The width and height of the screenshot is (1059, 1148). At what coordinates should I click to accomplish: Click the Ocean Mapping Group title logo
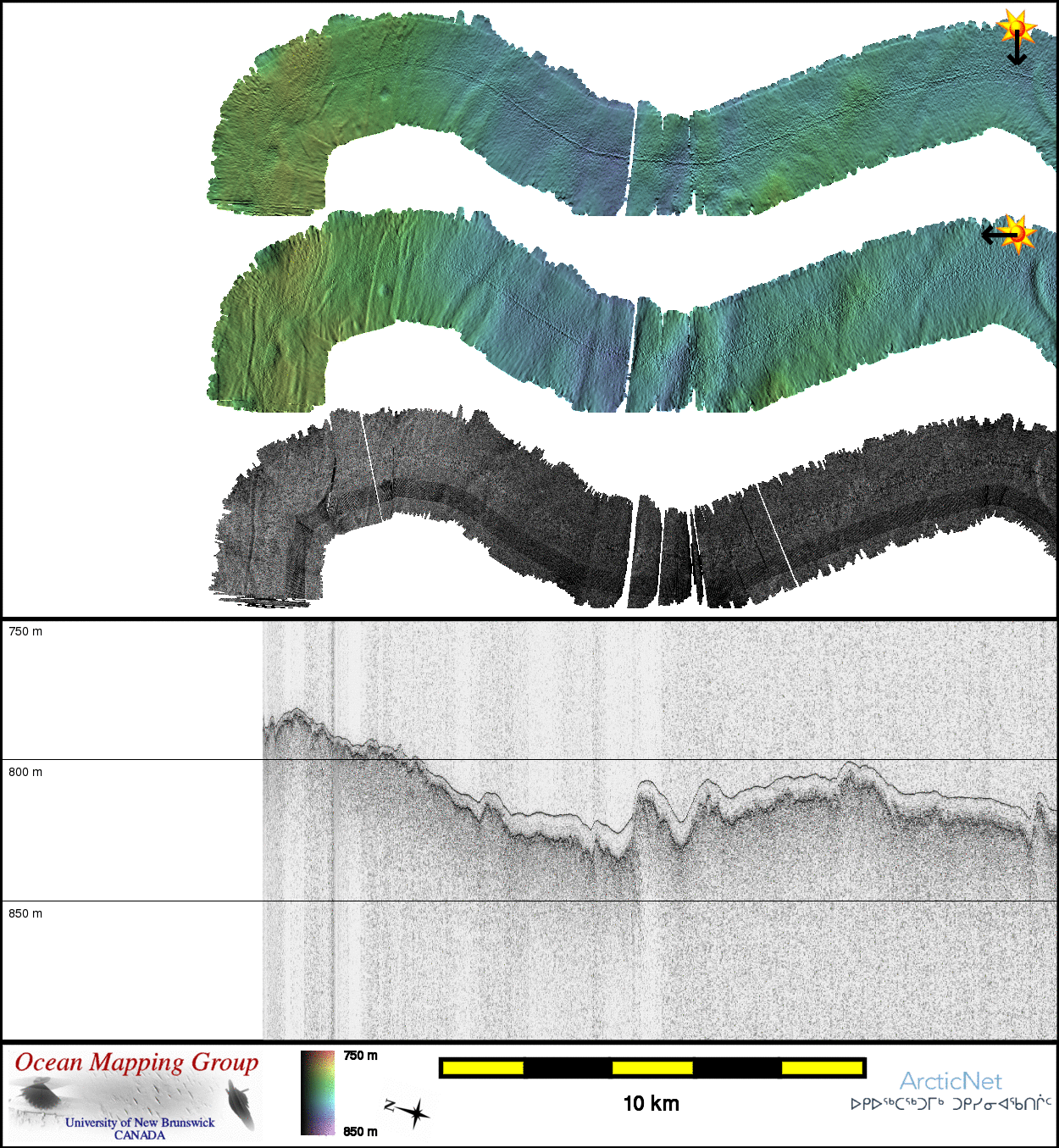pyautogui.click(x=136, y=1062)
